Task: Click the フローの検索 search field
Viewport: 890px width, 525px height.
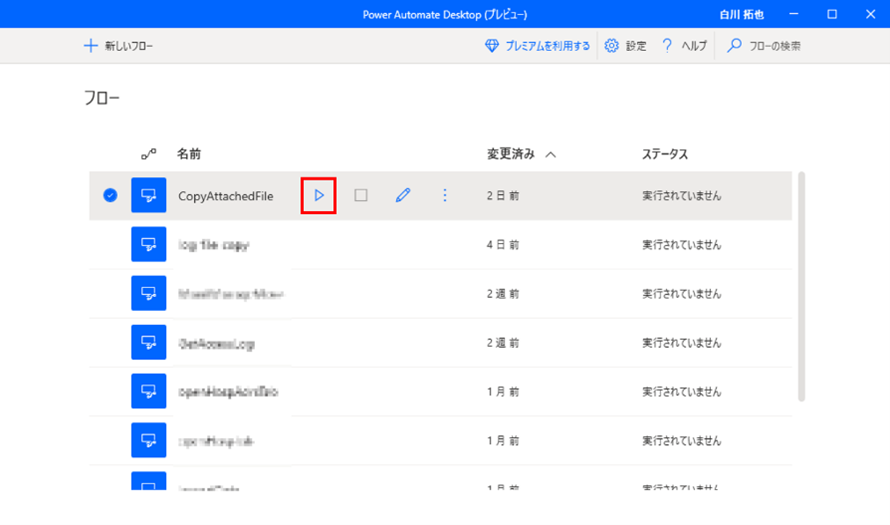Action: (763, 46)
